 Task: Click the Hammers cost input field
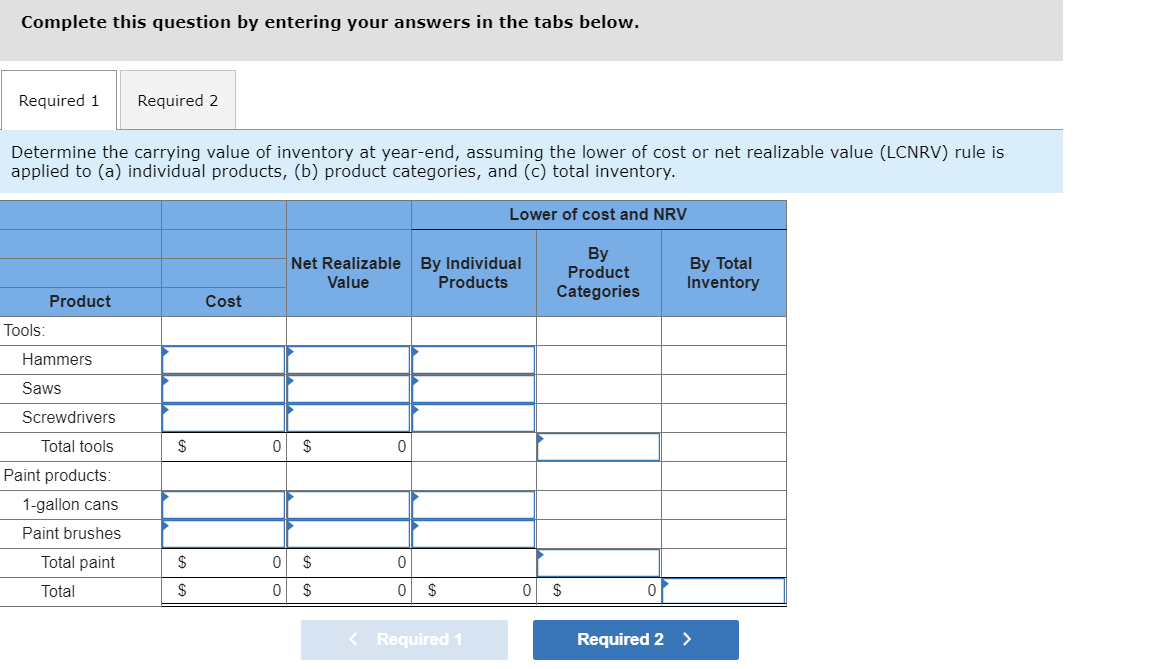click(222, 359)
